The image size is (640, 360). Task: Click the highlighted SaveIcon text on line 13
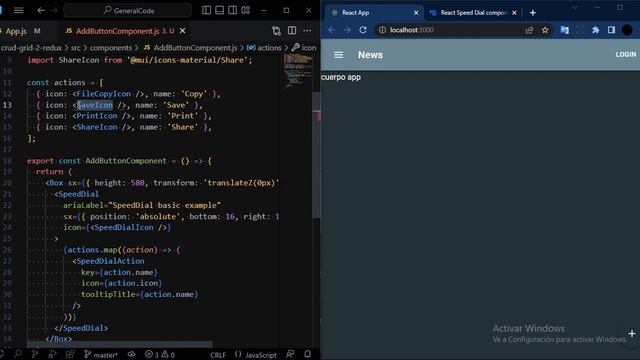click(x=95, y=105)
